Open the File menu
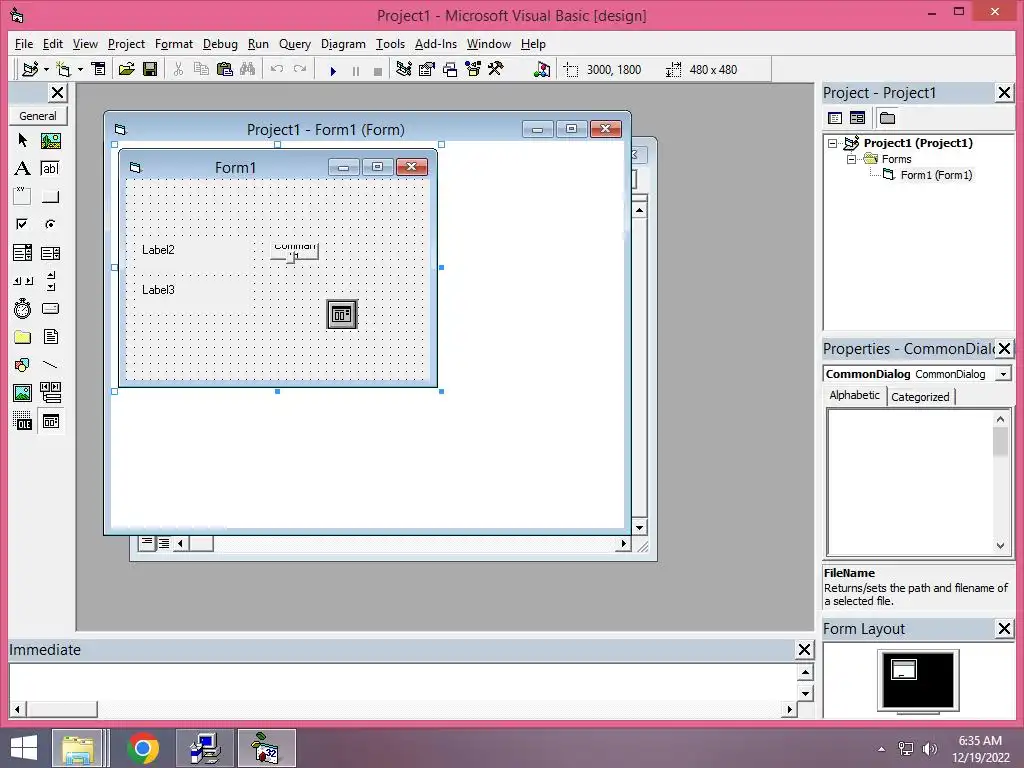 pyautogui.click(x=24, y=44)
